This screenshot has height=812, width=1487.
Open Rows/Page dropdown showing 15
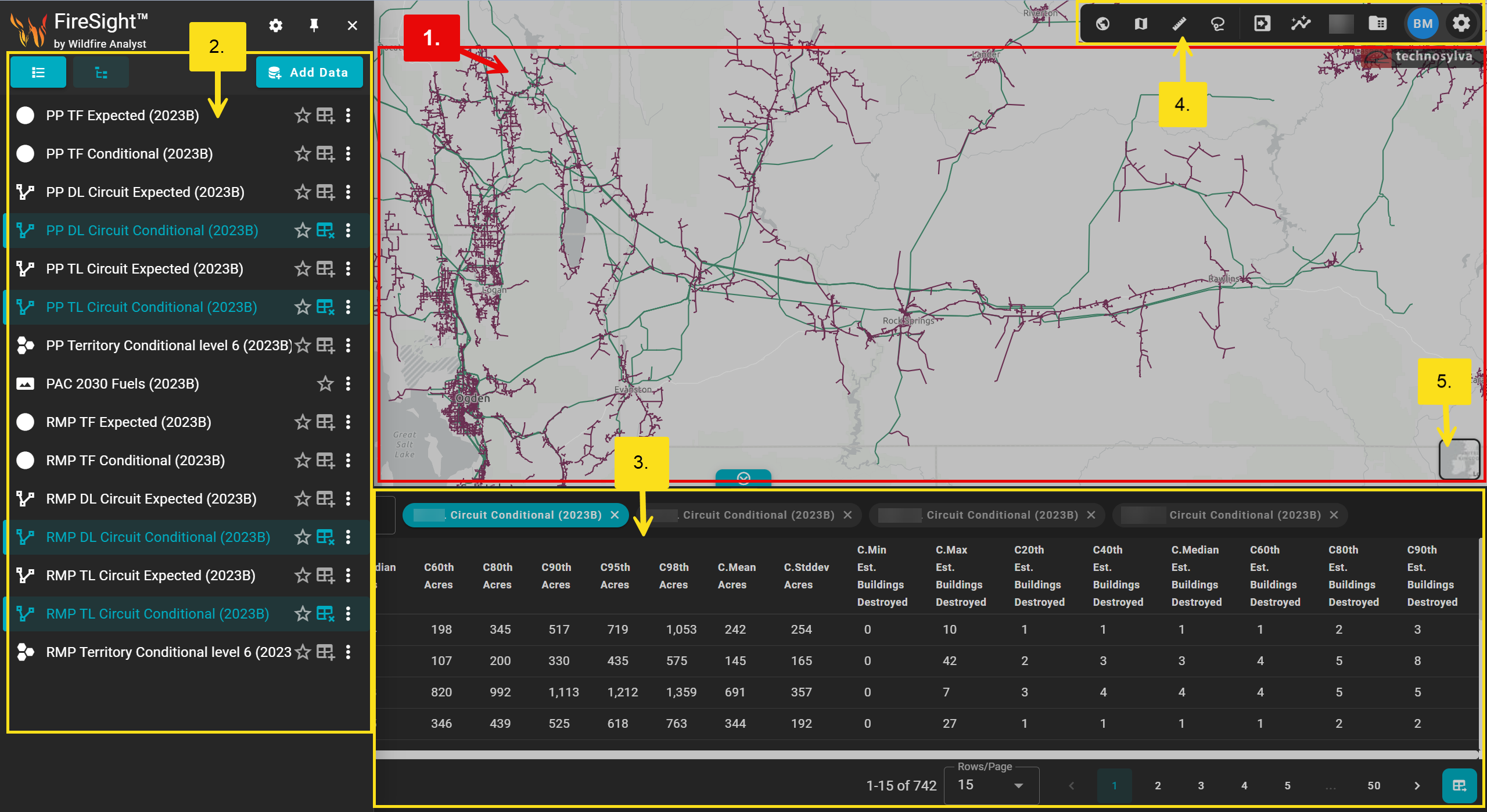pyautogui.click(x=991, y=785)
